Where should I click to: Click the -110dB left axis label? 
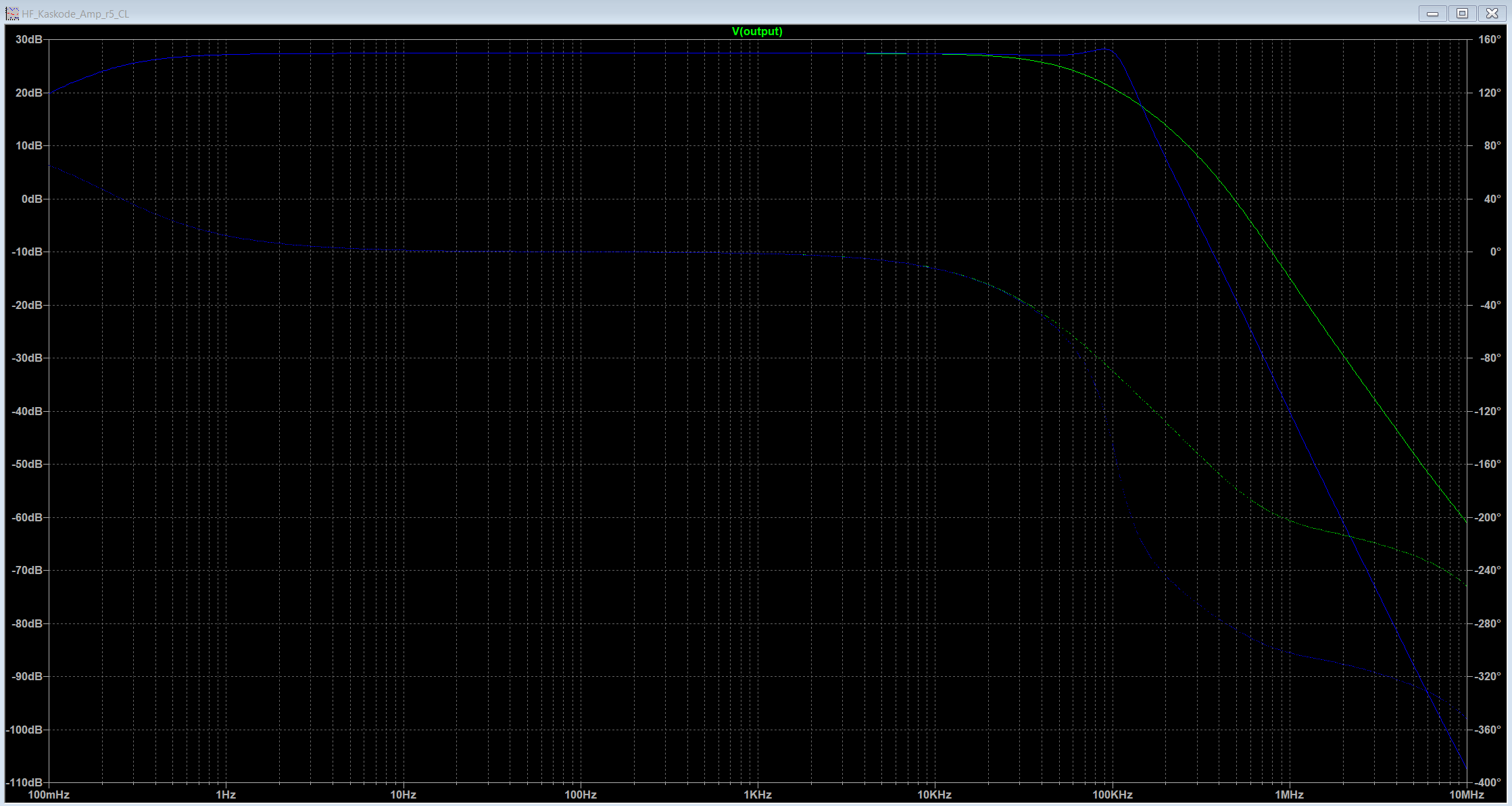(24, 782)
